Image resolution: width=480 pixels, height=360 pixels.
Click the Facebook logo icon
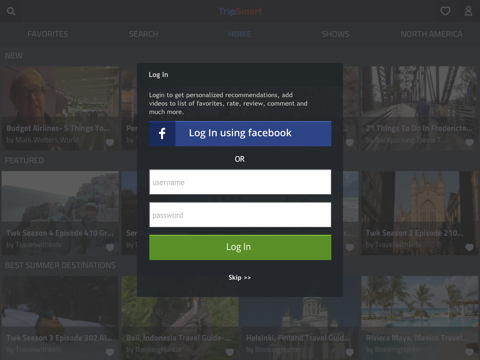pyautogui.click(x=162, y=133)
